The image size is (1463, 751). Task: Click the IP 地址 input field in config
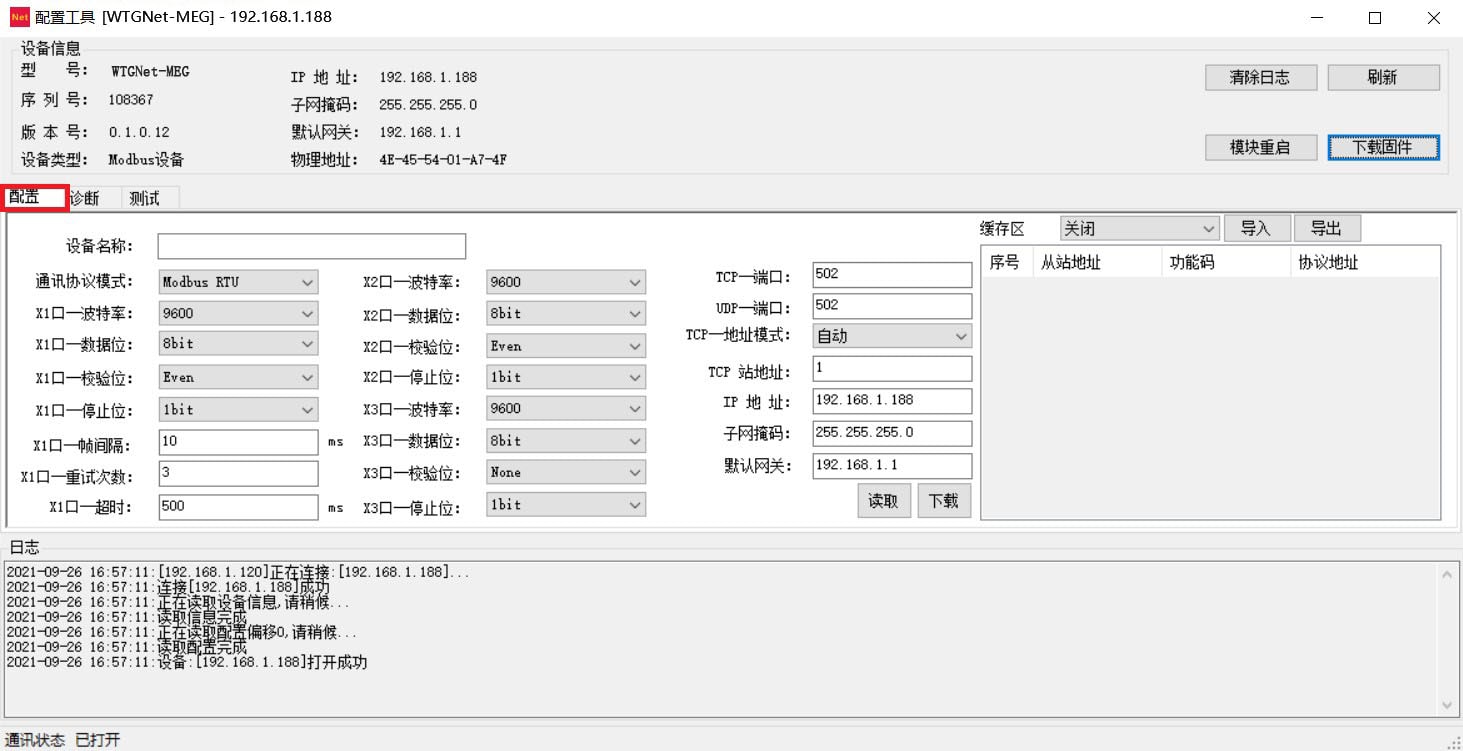[892, 400]
